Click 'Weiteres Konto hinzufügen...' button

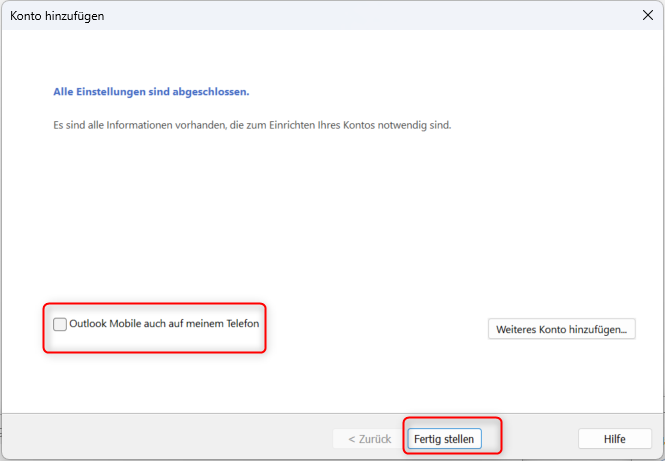coord(561,329)
